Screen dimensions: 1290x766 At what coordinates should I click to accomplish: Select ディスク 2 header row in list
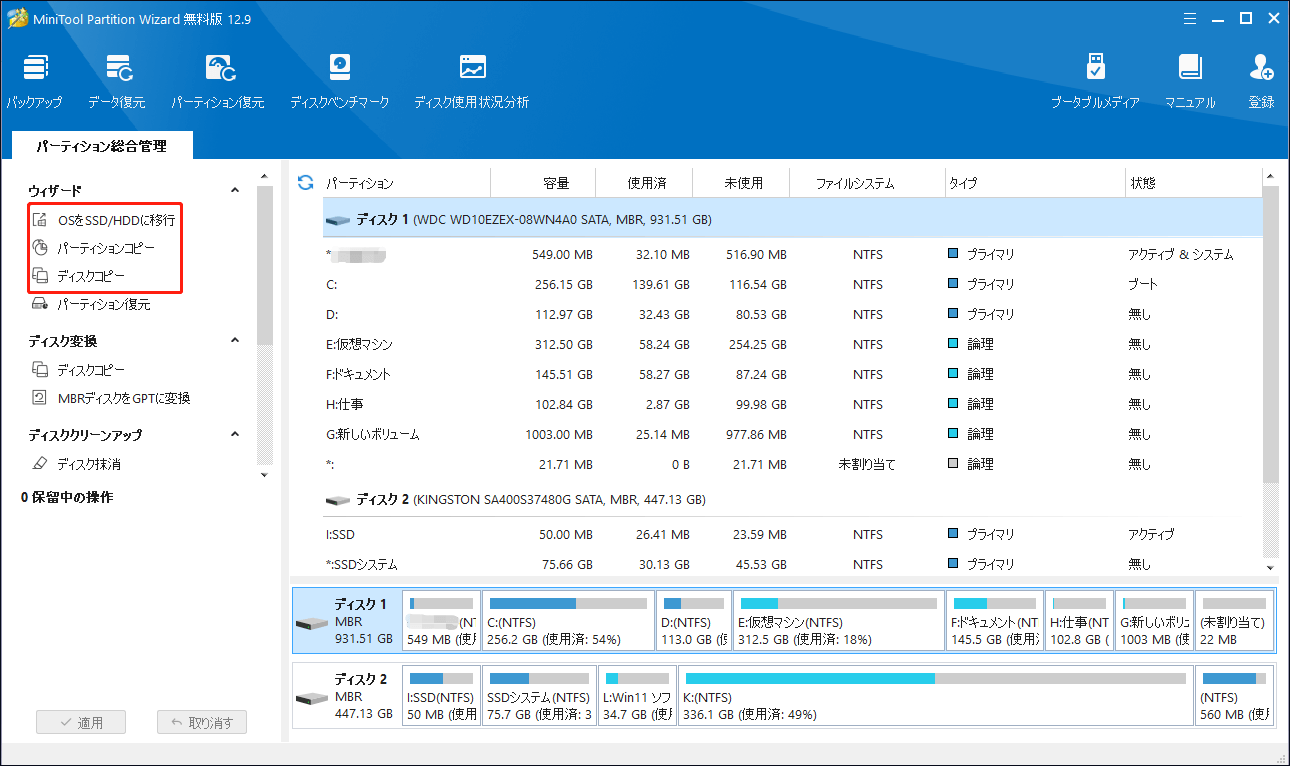(x=793, y=499)
